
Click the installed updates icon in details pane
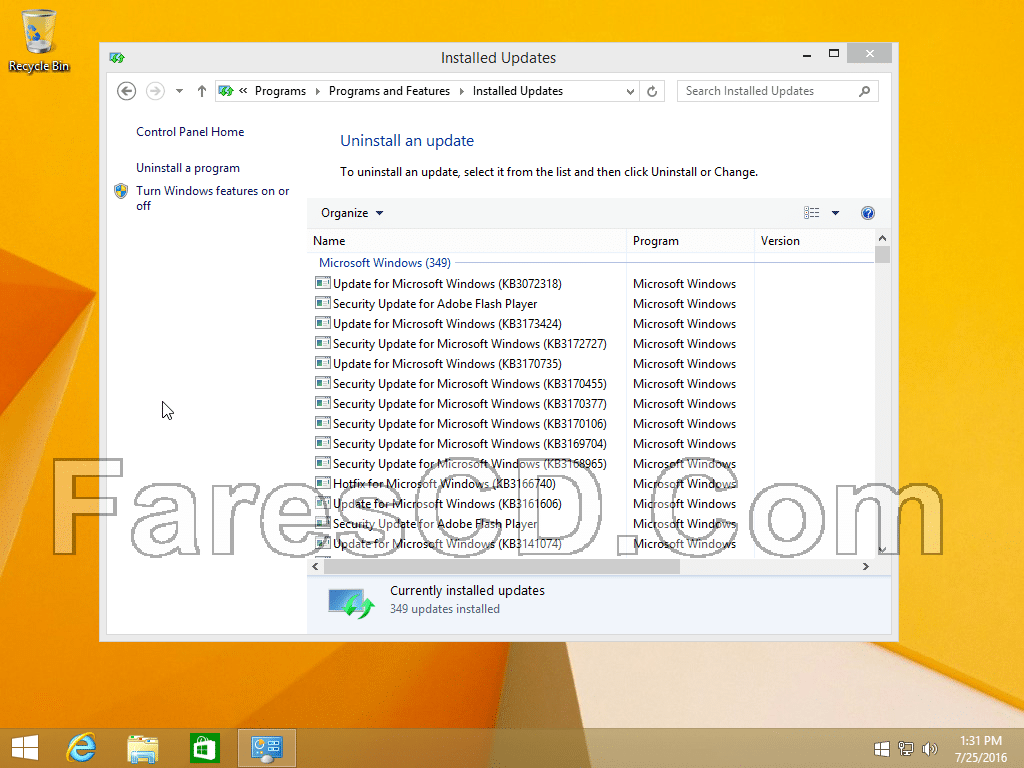tap(351, 601)
